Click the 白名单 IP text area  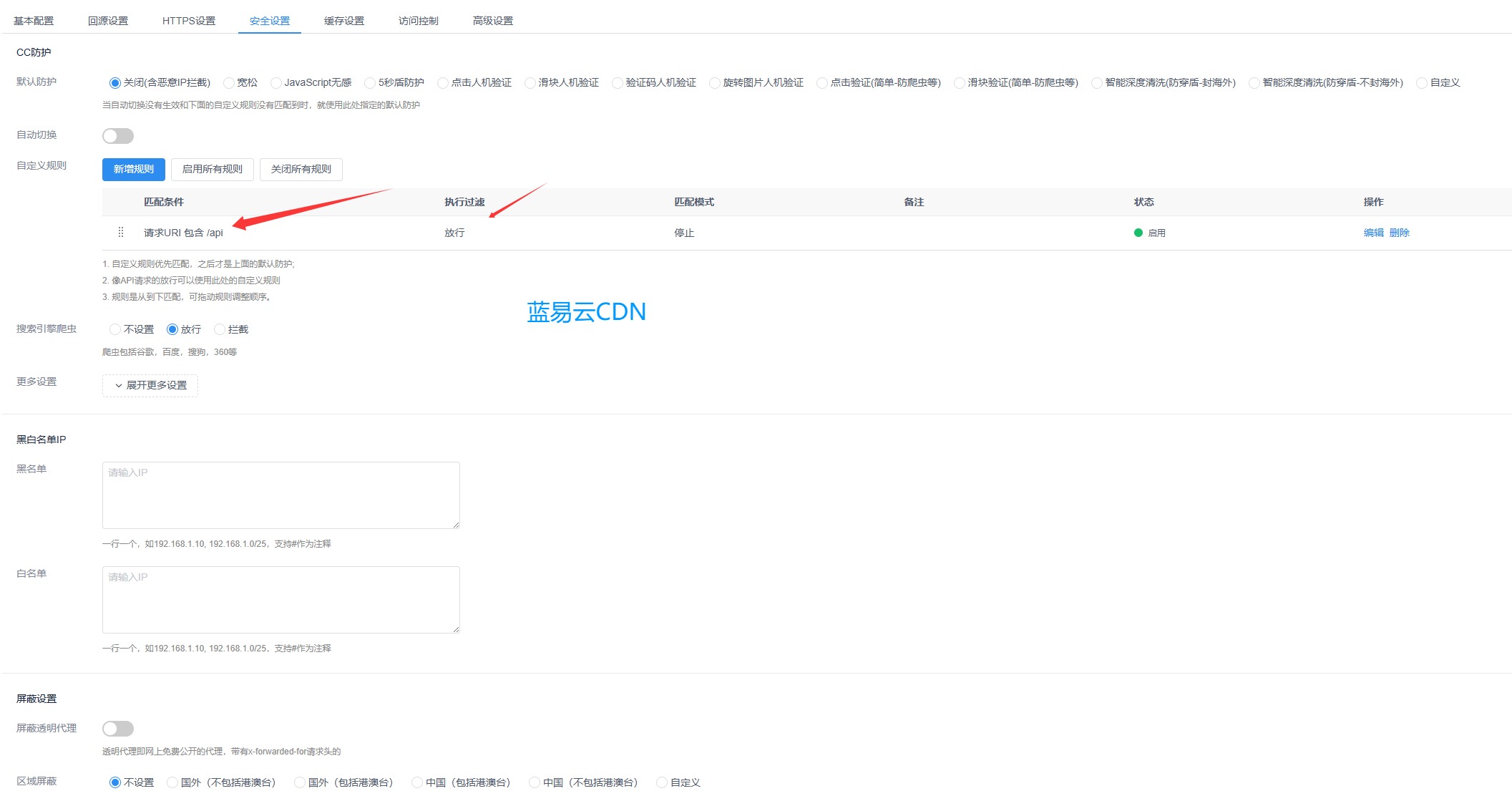click(x=281, y=599)
